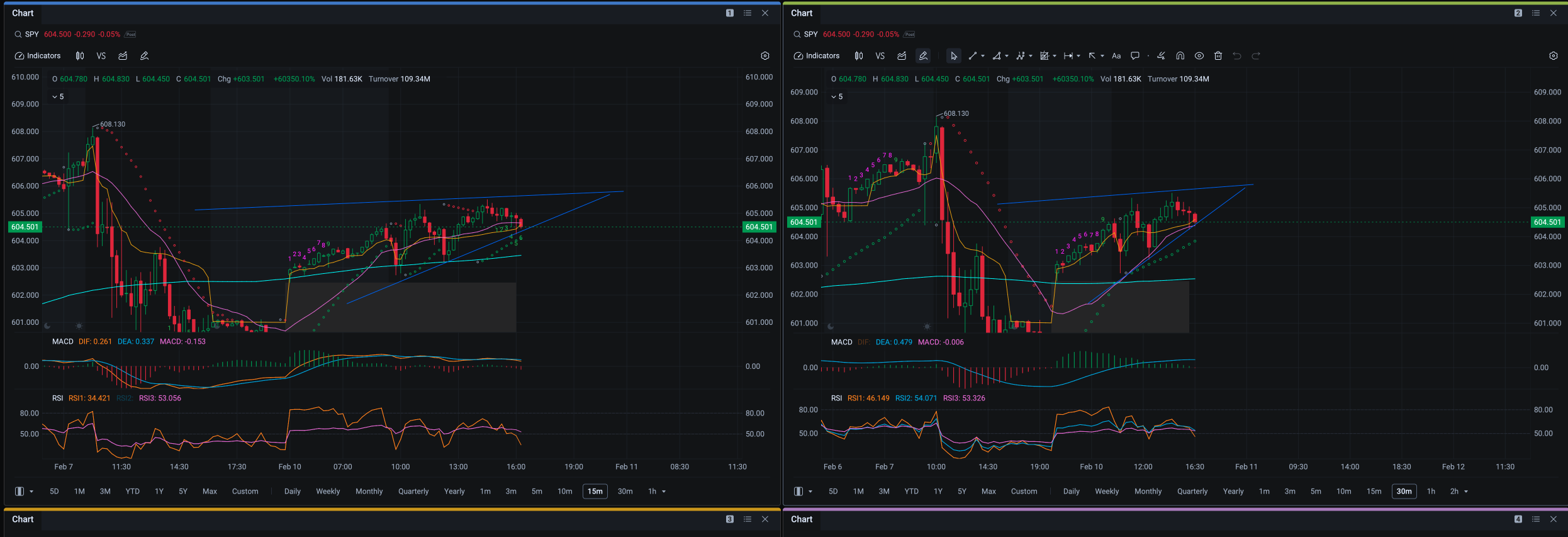Select 30m interval in chart 1
Image resolution: width=1568 pixels, height=537 pixels.
click(x=625, y=492)
